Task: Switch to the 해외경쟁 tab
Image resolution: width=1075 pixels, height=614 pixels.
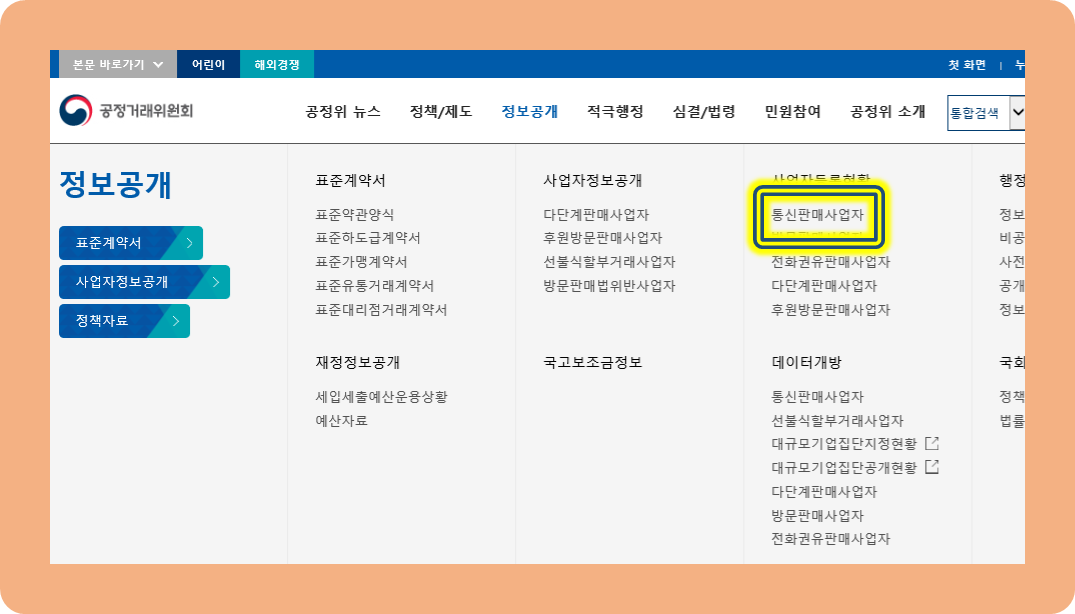Action: click(x=277, y=64)
